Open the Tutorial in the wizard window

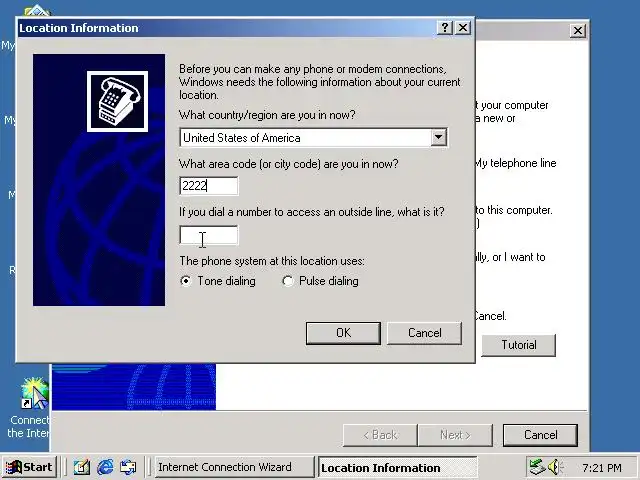pos(519,345)
